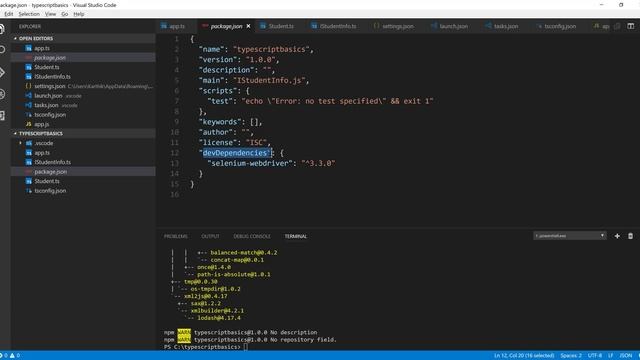Select the TERMINAL panel tab
640x360 pixels.
(296, 236)
